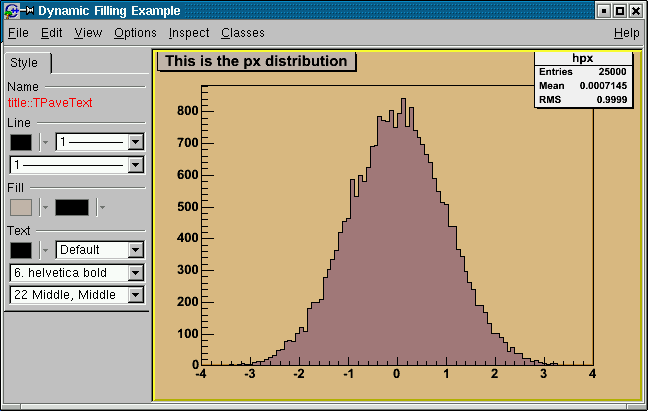Switch to the Style tab
The height and width of the screenshot is (411, 648).
coord(25,63)
